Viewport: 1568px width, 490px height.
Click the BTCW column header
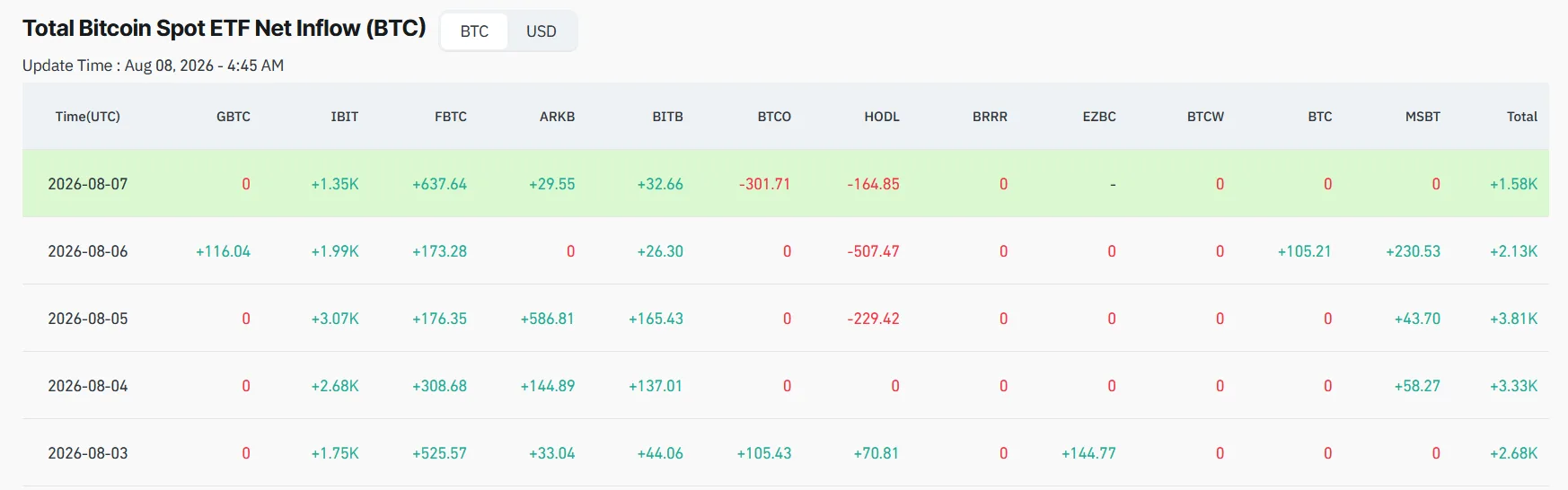tap(1205, 117)
